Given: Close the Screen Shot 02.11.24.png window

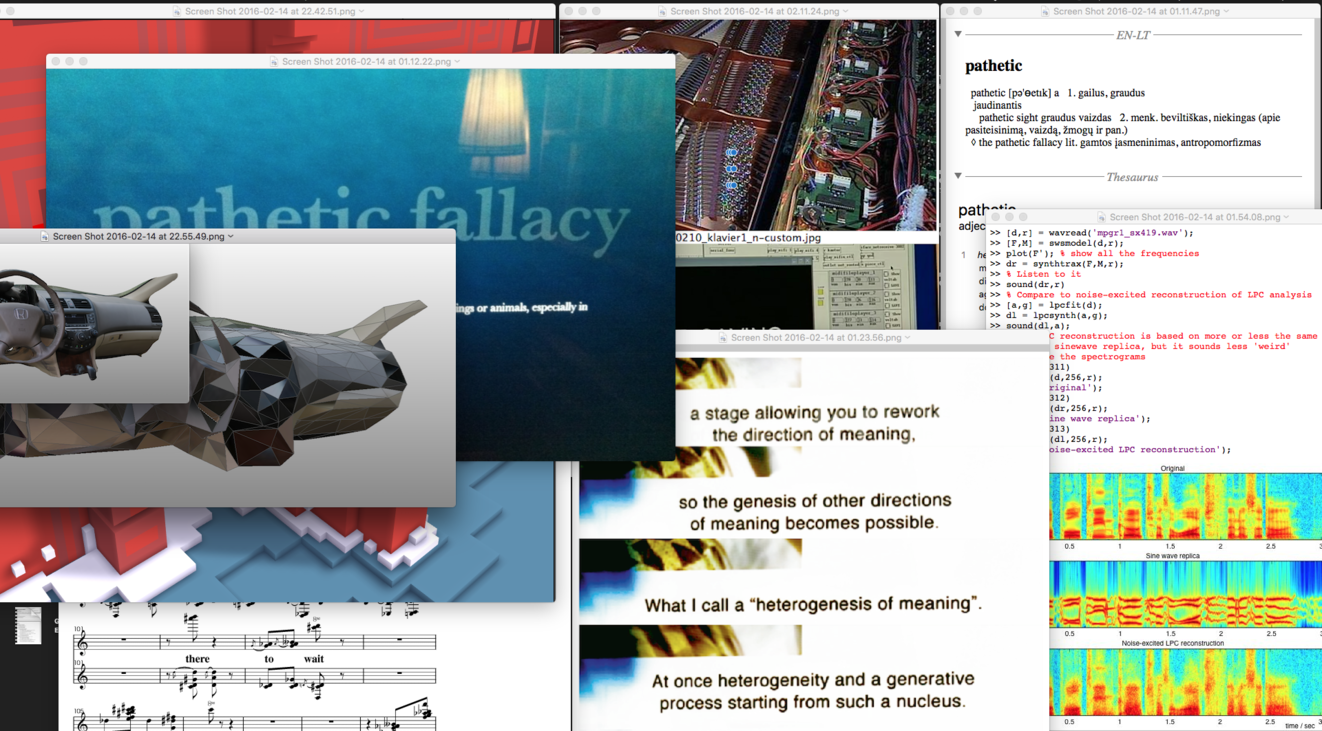Looking at the screenshot, I should coord(568,11).
